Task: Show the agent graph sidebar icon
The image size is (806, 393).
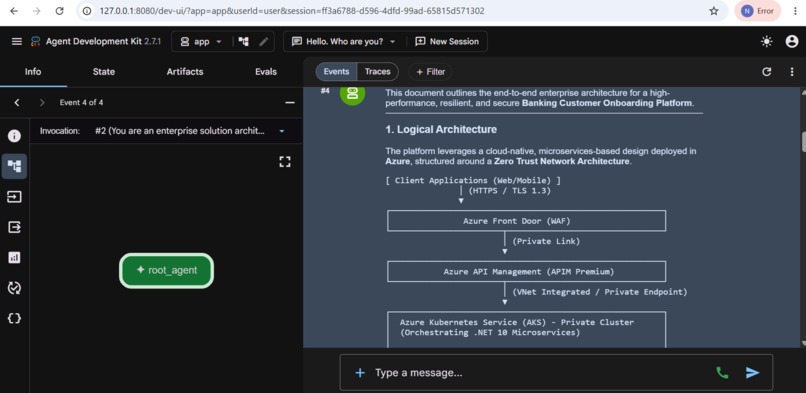Action: [14, 166]
